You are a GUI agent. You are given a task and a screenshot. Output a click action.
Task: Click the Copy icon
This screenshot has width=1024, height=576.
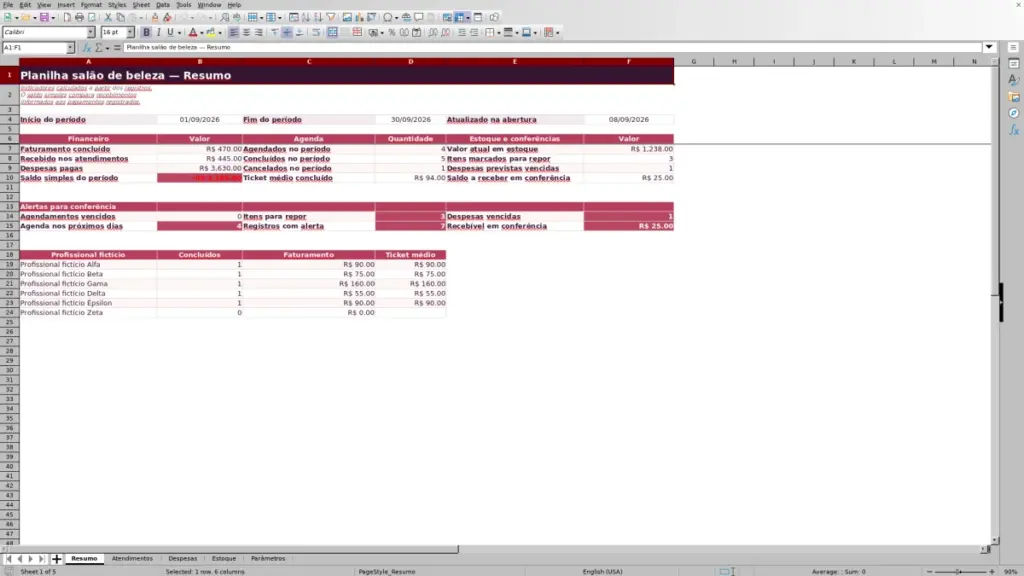[120, 18]
